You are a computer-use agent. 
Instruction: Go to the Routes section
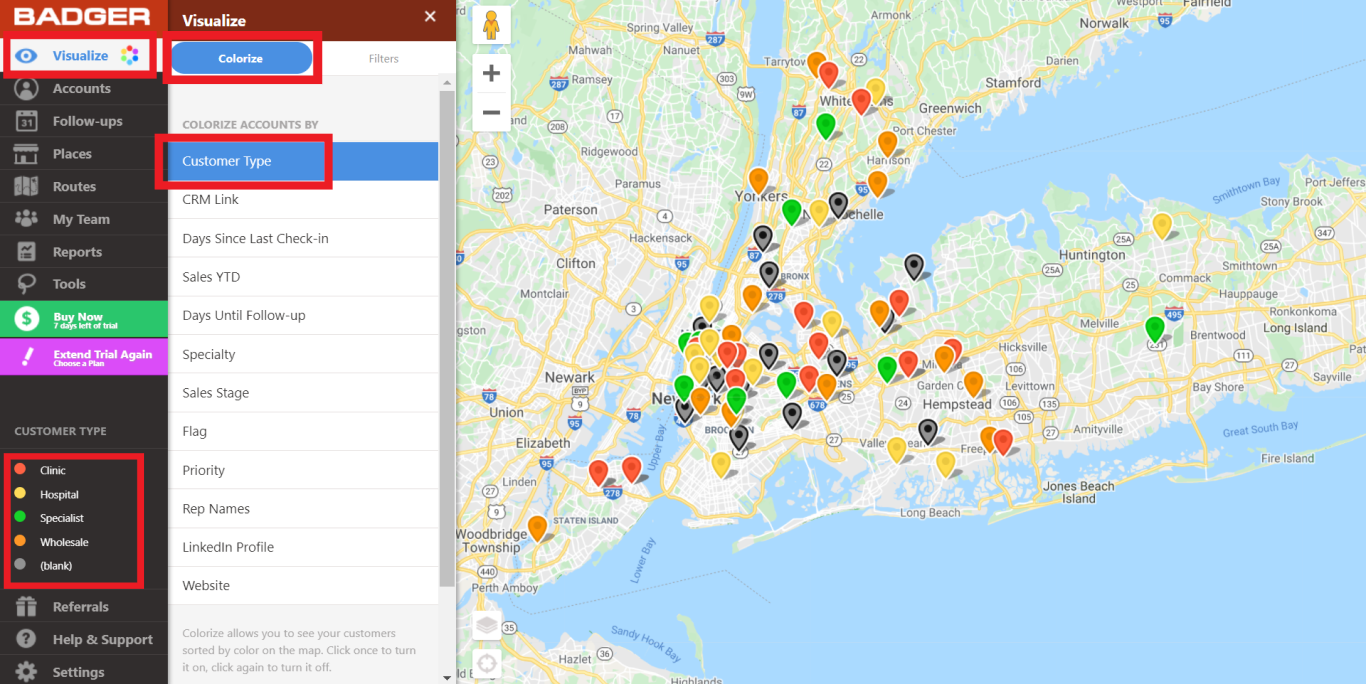click(x=75, y=187)
